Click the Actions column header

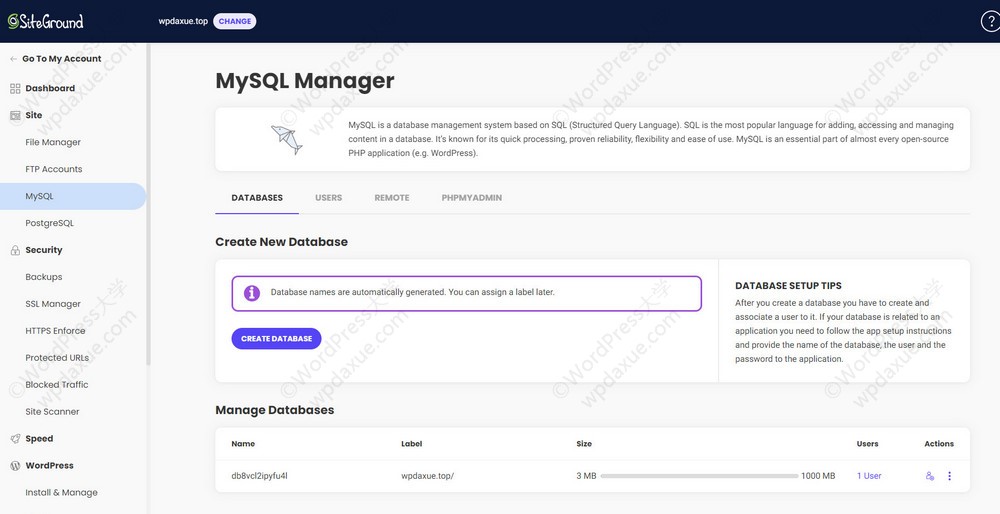tap(939, 444)
